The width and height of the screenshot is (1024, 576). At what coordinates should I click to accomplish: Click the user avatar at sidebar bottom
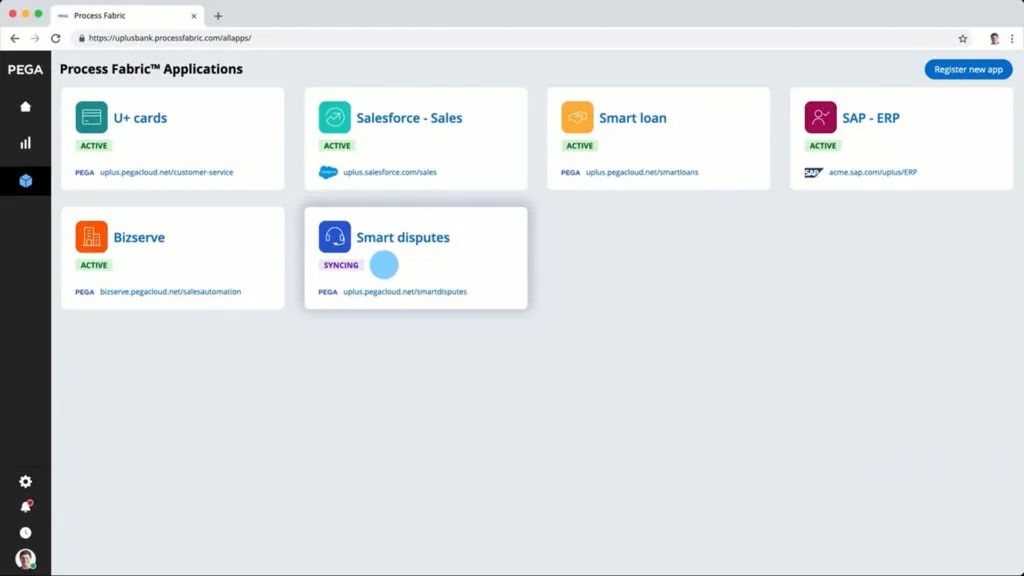pos(25,559)
